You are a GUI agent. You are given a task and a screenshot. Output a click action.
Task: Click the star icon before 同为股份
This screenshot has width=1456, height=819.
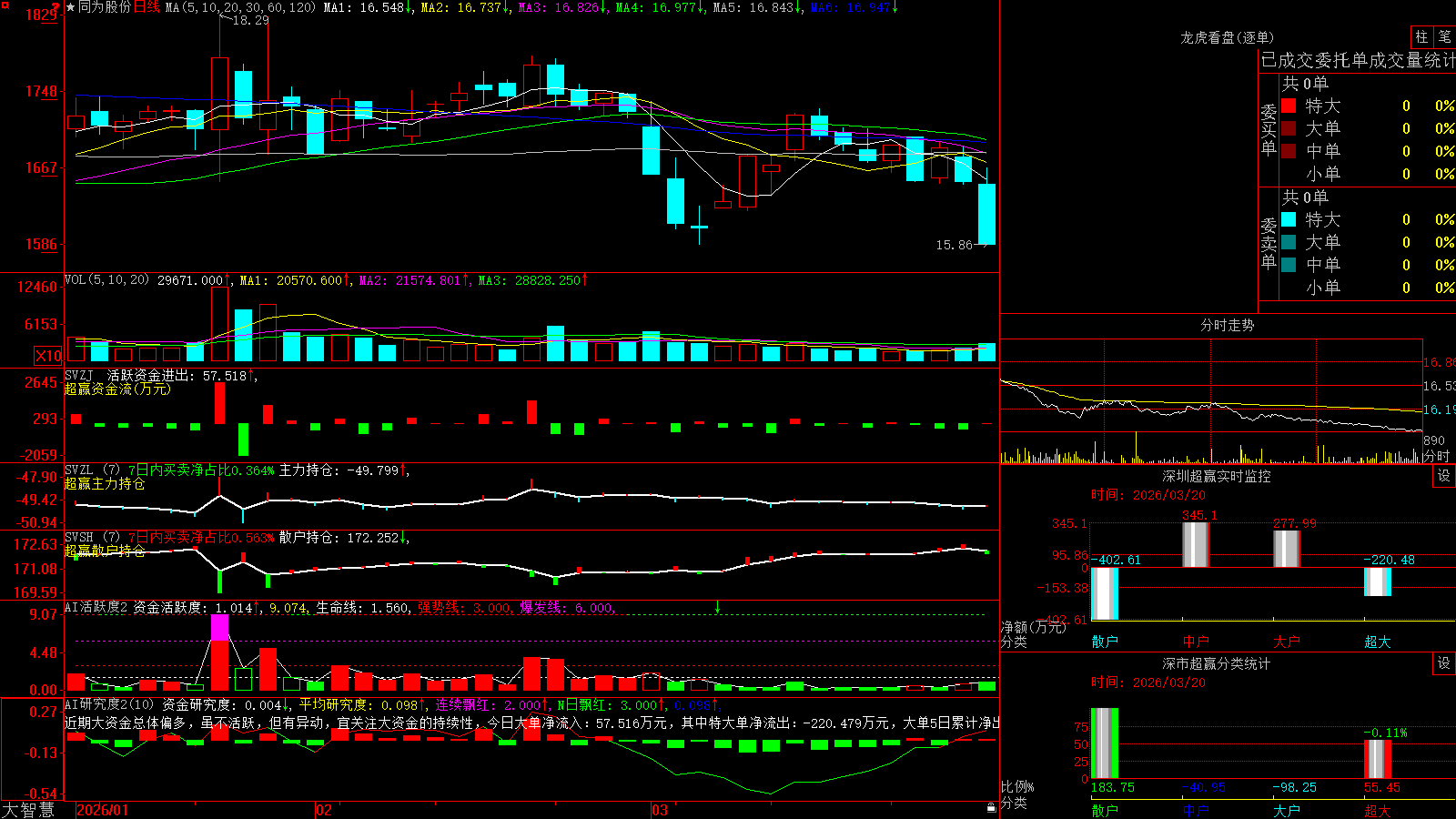click(70, 7)
